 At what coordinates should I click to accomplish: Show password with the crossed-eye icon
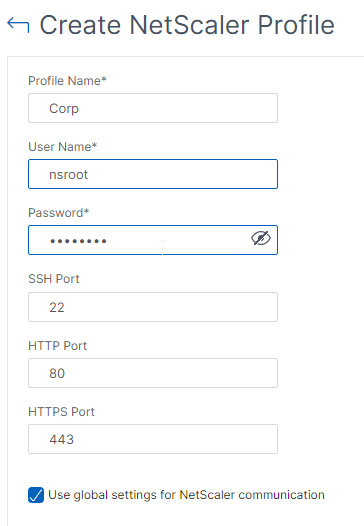click(261, 238)
